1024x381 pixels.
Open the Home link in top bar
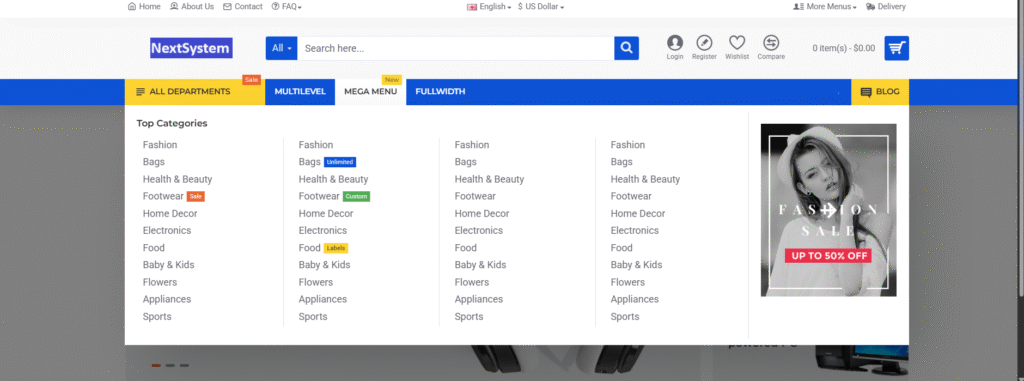[x=144, y=7]
